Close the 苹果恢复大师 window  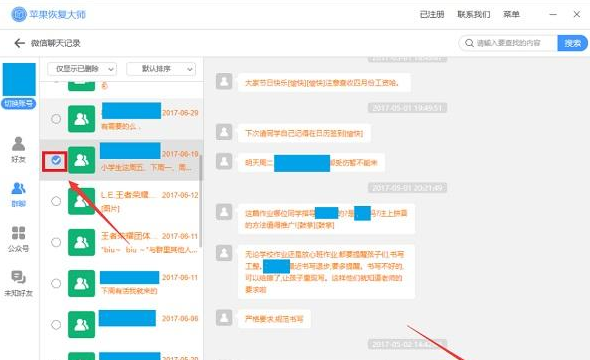[576, 14]
